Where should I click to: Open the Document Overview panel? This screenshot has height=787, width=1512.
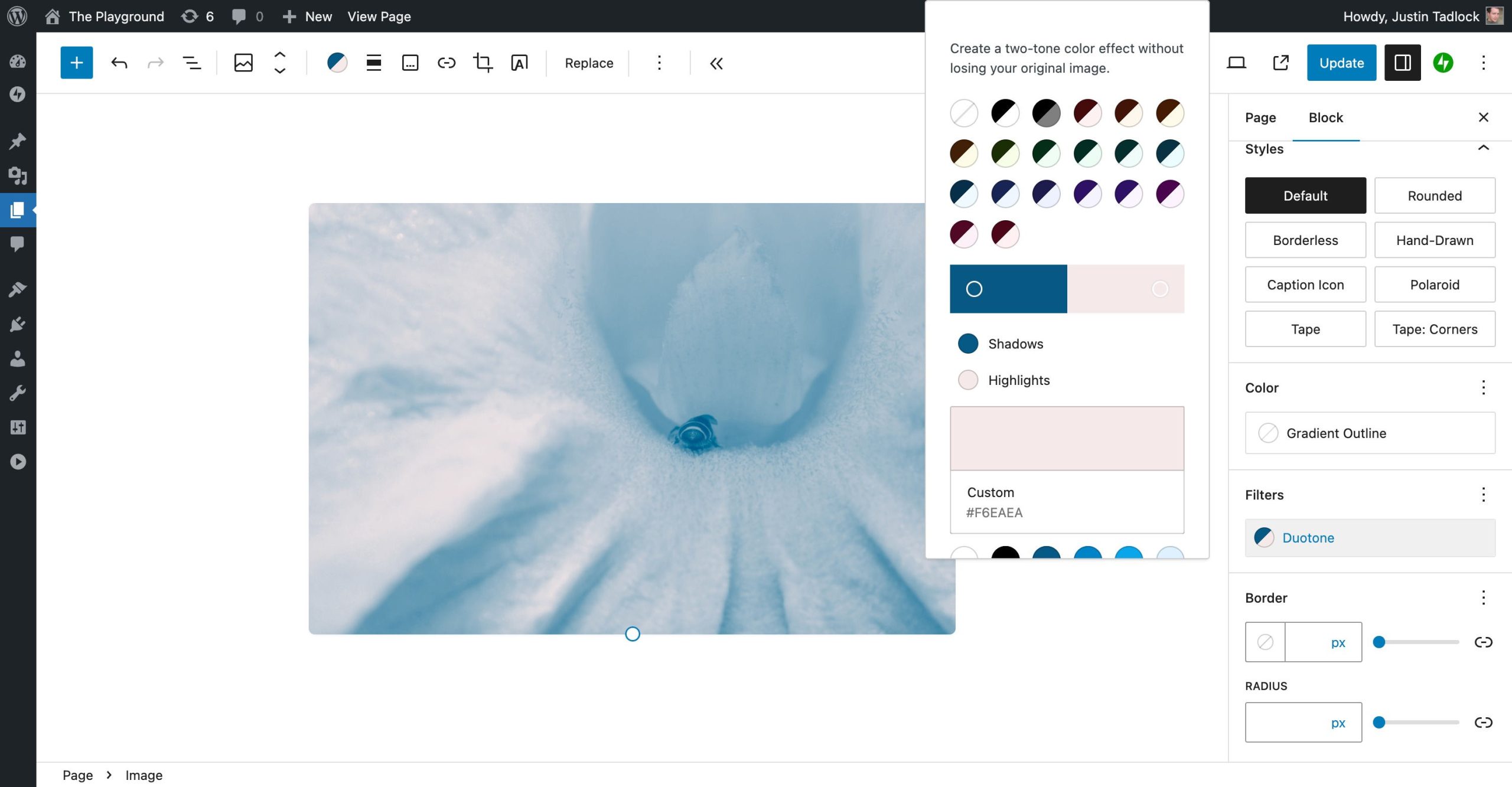[x=190, y=63]
